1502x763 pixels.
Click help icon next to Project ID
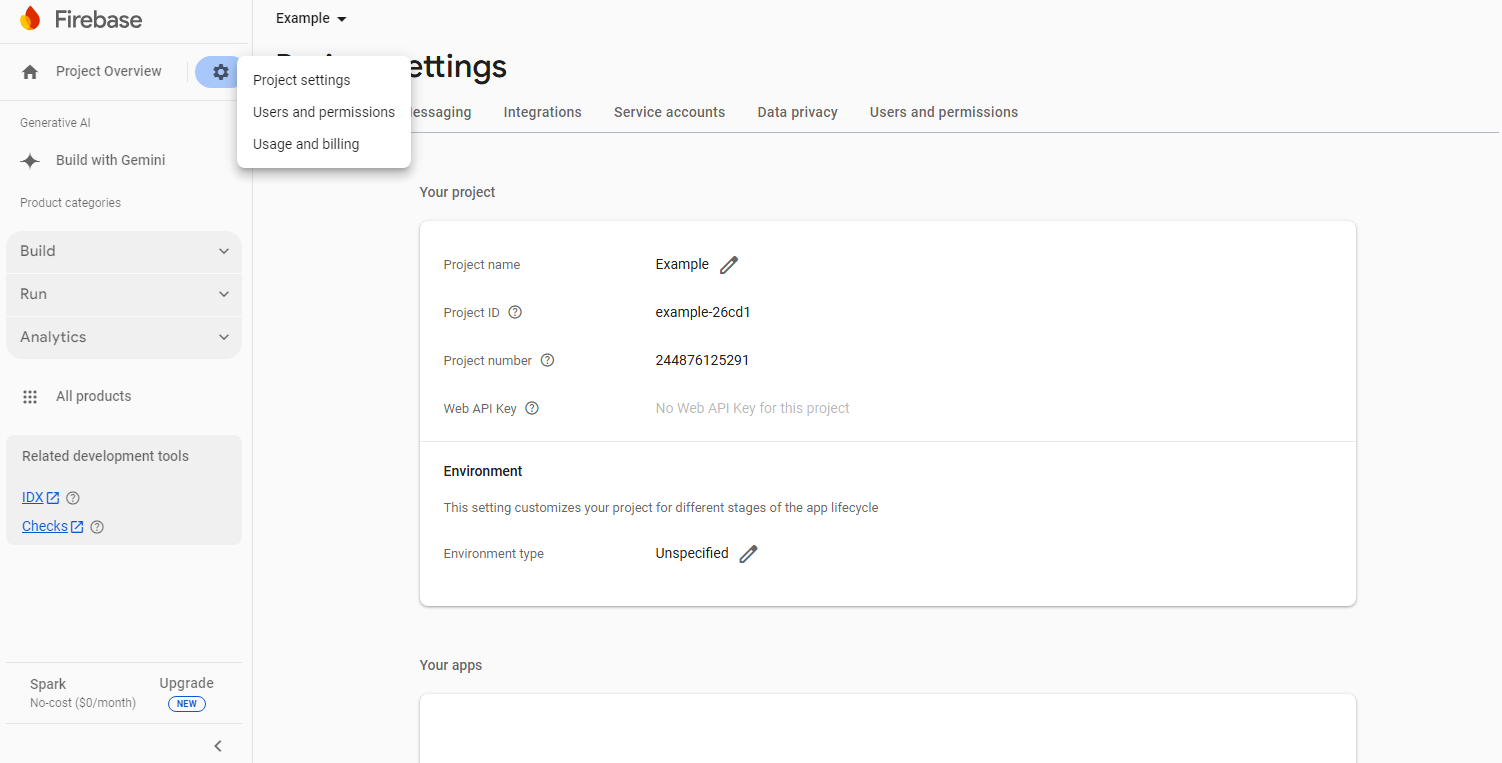pyautogui.click(x=515, y=312)
